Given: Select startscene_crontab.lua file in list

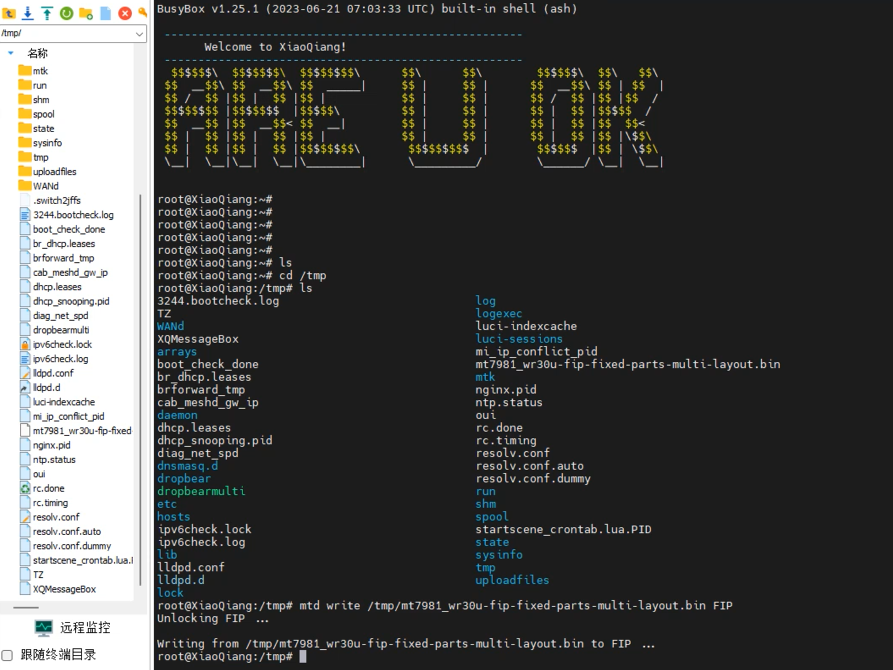Looking at the screenshot, I should tap(83, 560).
